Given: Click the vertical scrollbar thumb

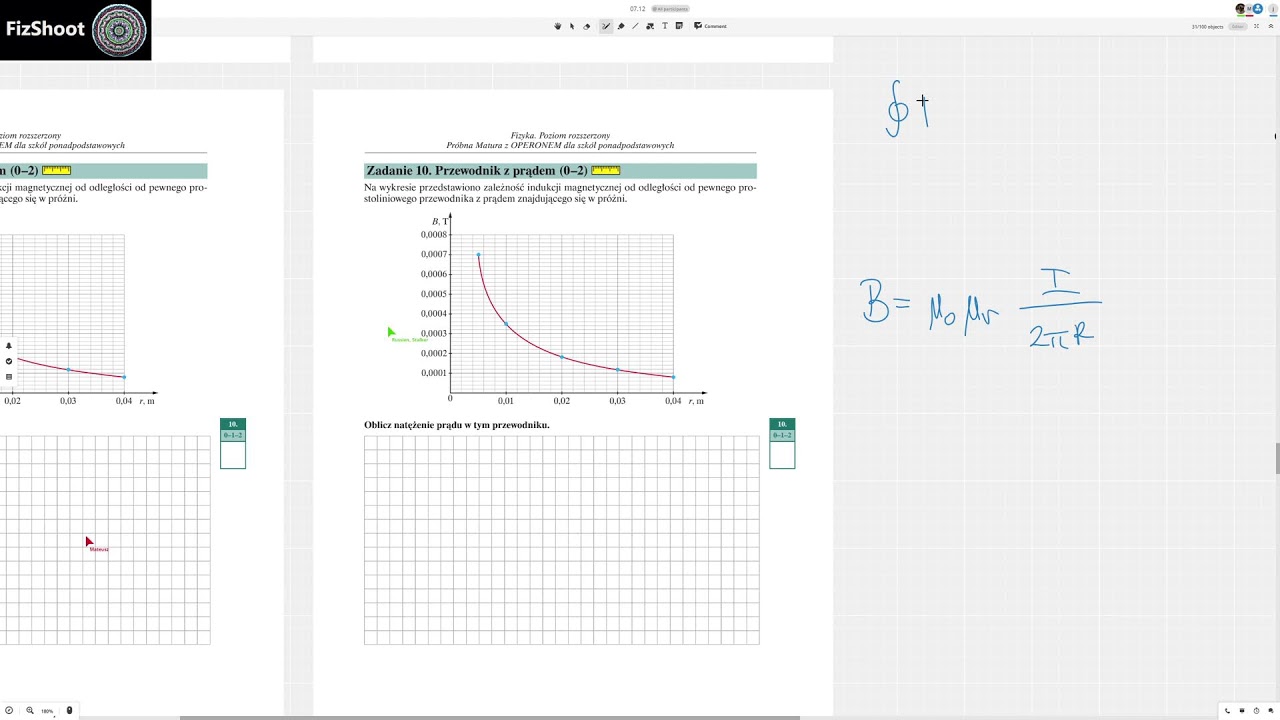Looking at the screenshot, I should tap(1277, 458).
